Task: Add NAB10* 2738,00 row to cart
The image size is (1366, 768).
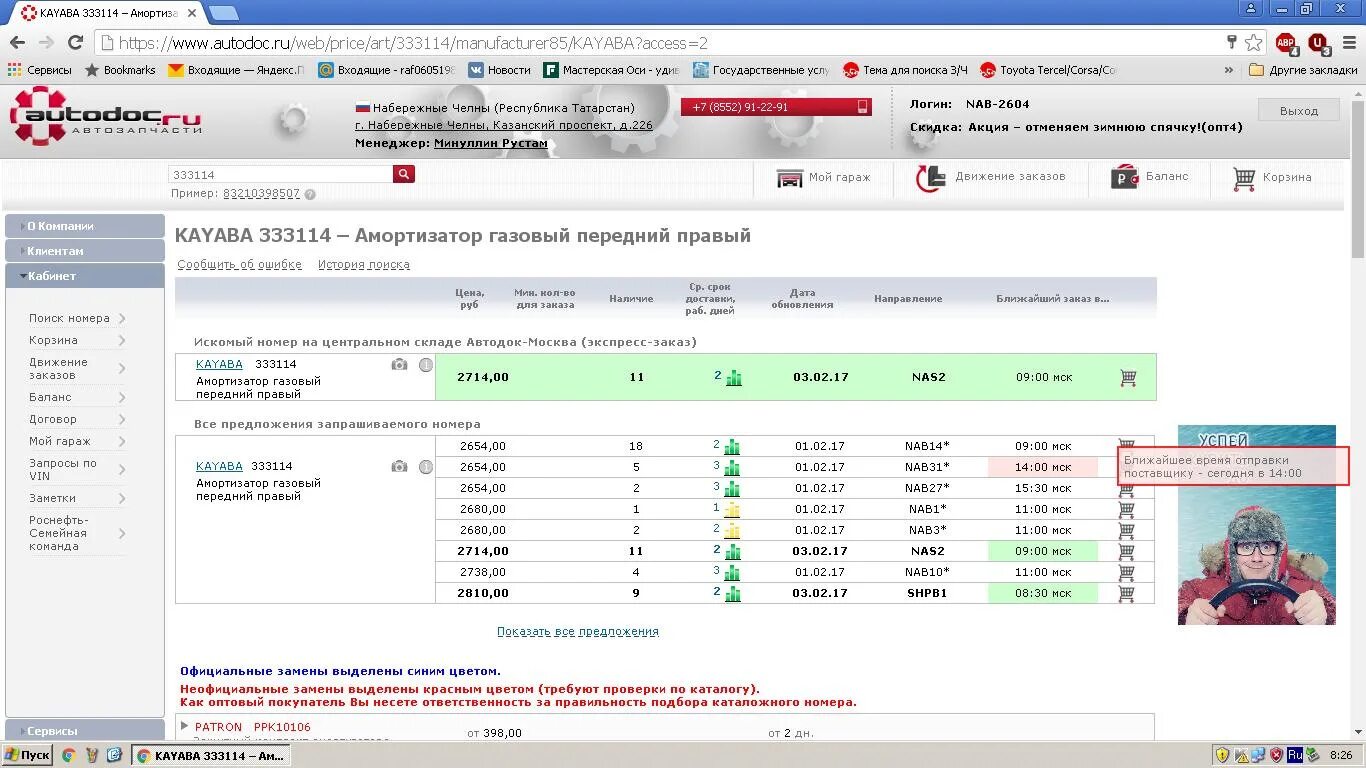Action: tap(1126, 573)
